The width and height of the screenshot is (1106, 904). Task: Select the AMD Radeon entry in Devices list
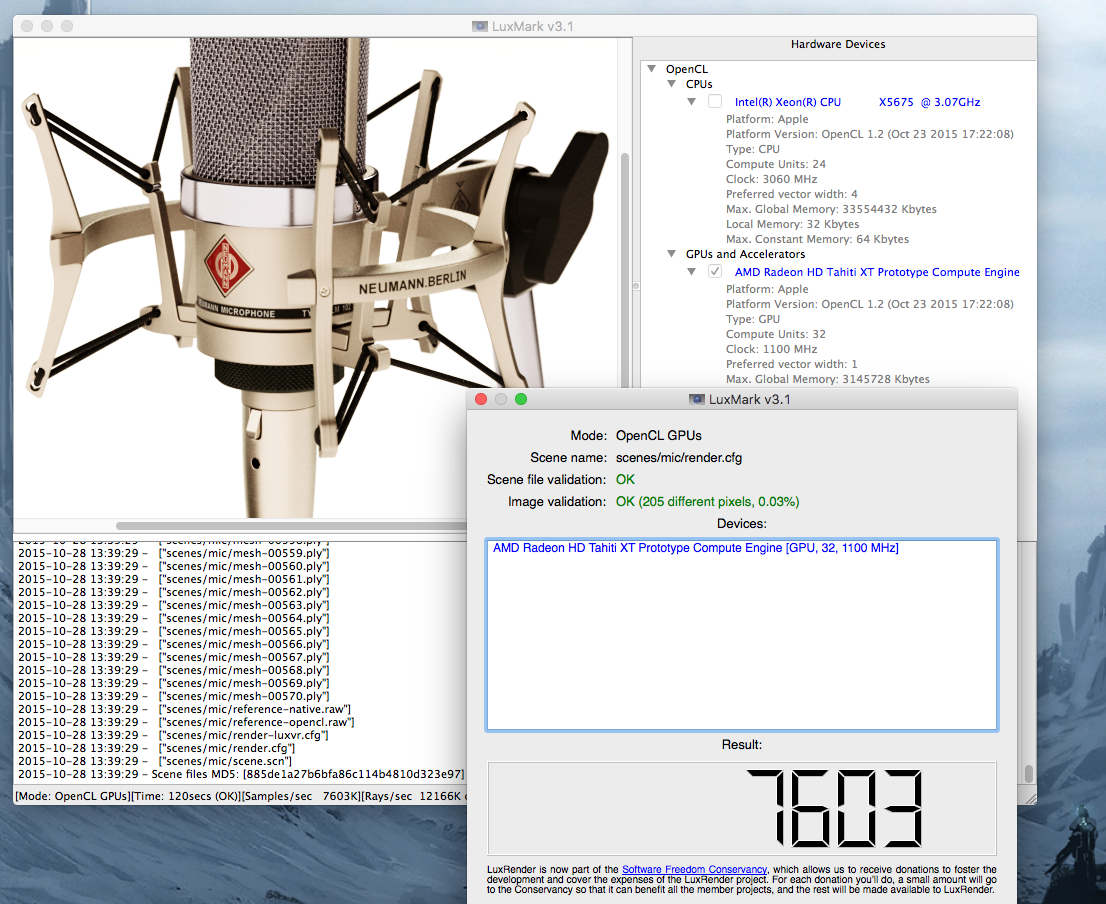click(x=695, y=548)
